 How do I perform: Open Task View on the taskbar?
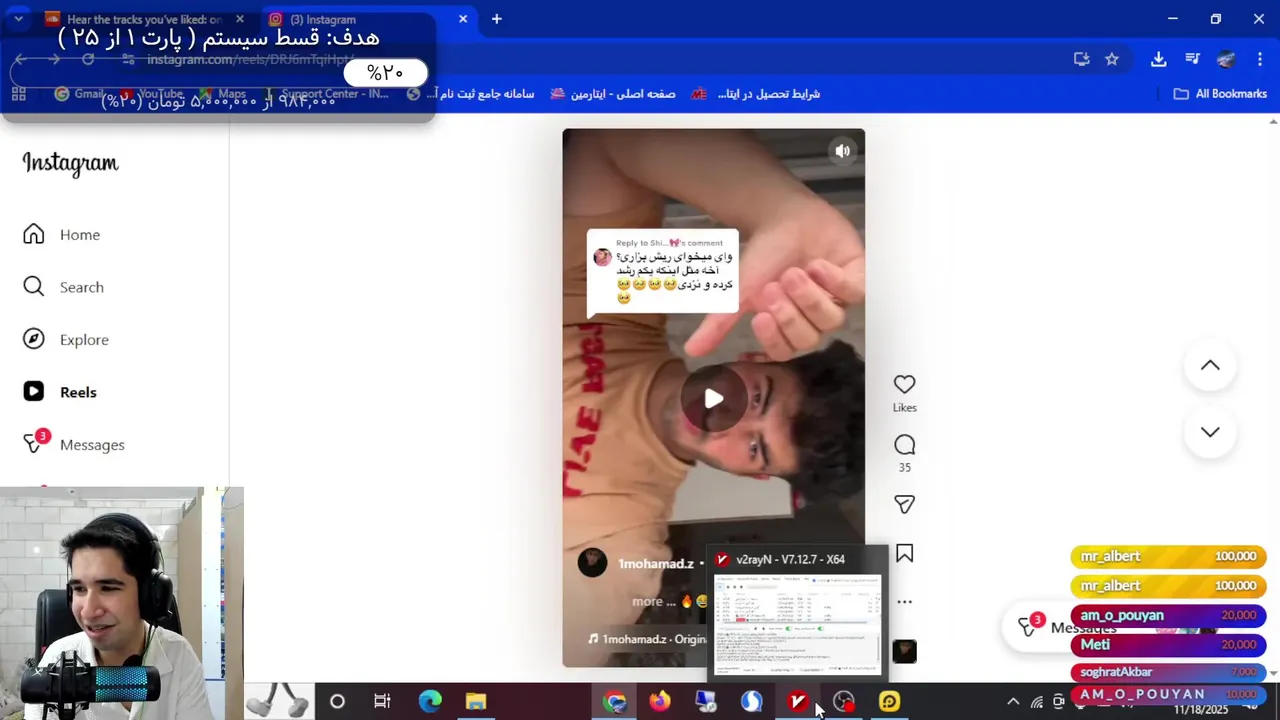(x=382, y=701)
